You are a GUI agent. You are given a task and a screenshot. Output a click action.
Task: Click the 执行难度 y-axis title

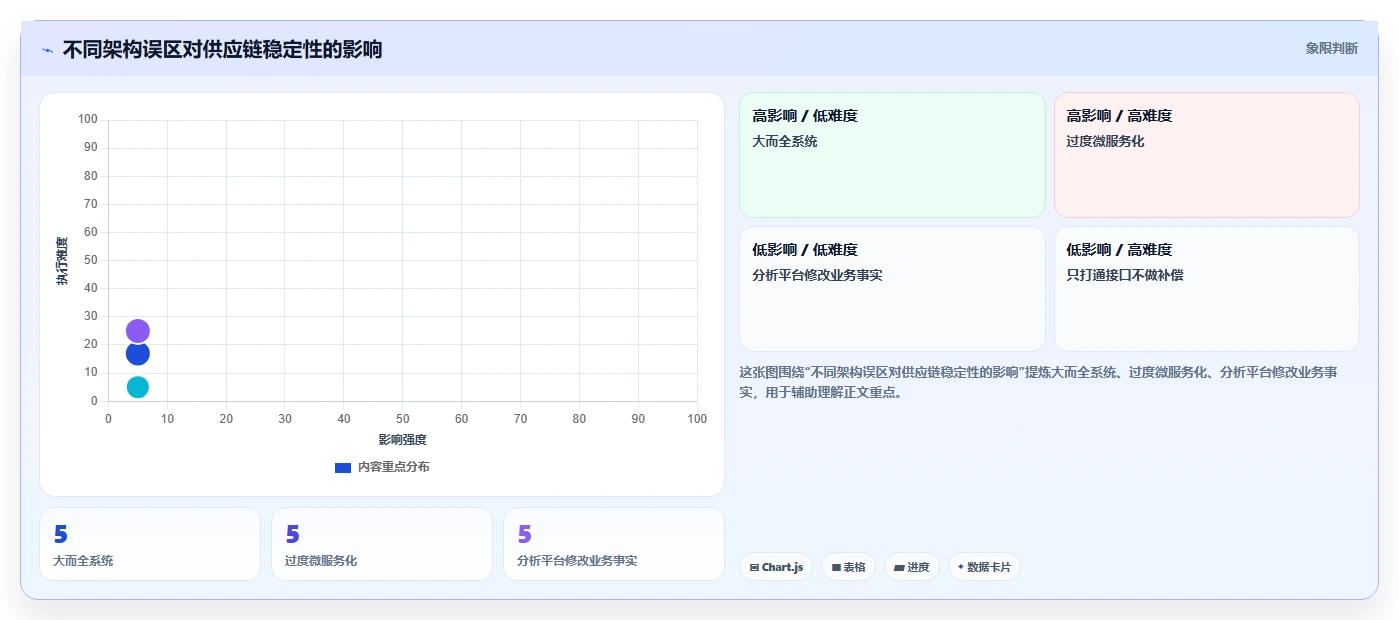(62, 261)
